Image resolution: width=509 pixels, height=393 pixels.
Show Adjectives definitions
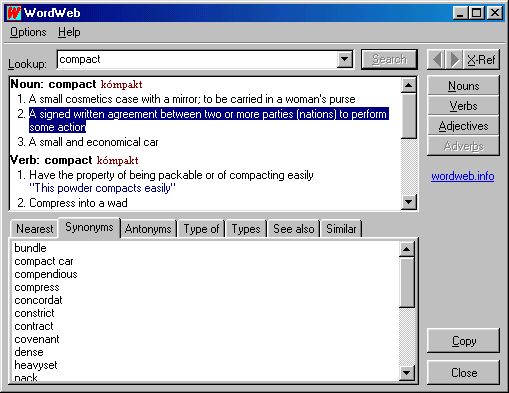coord(463,126)
